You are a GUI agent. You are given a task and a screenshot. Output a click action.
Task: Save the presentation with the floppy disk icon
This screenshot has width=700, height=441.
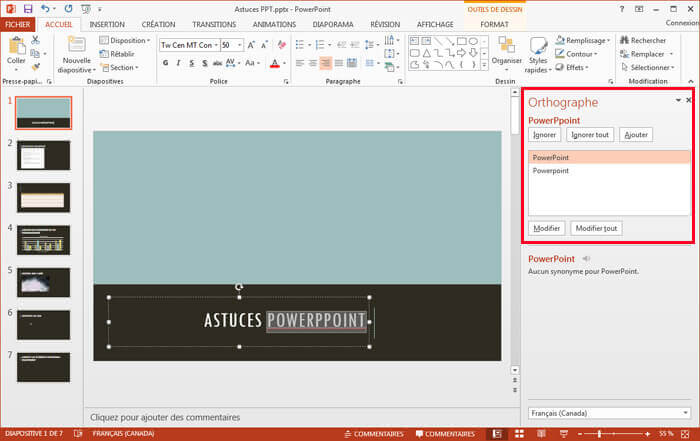point(28,8)
